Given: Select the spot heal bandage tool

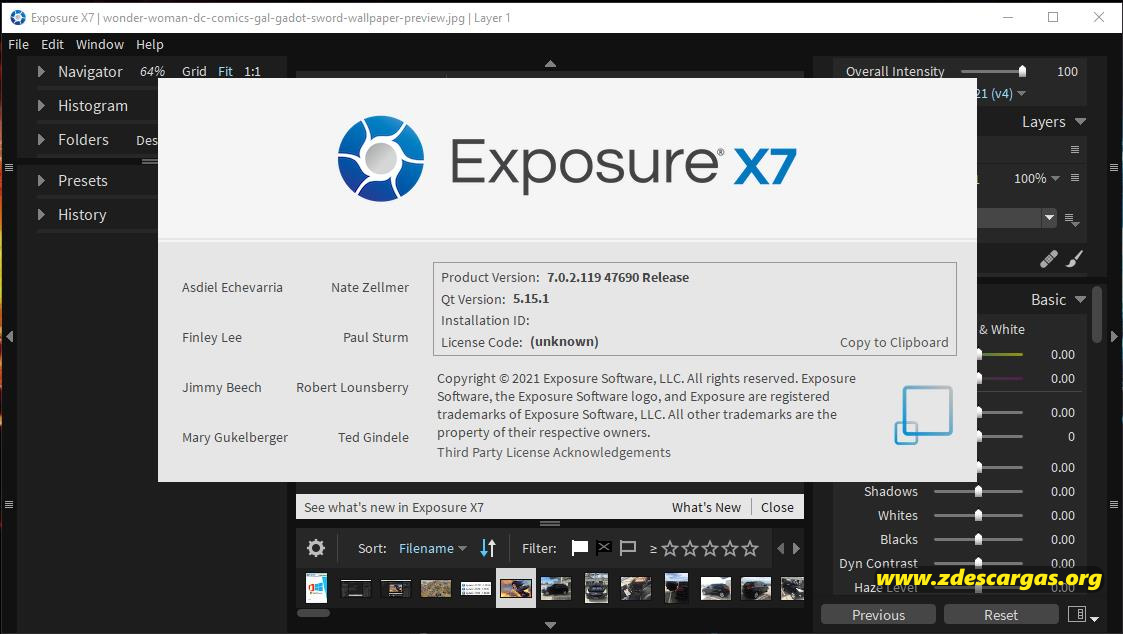Looking at the screenshot, I should (x=1049, y=259).
